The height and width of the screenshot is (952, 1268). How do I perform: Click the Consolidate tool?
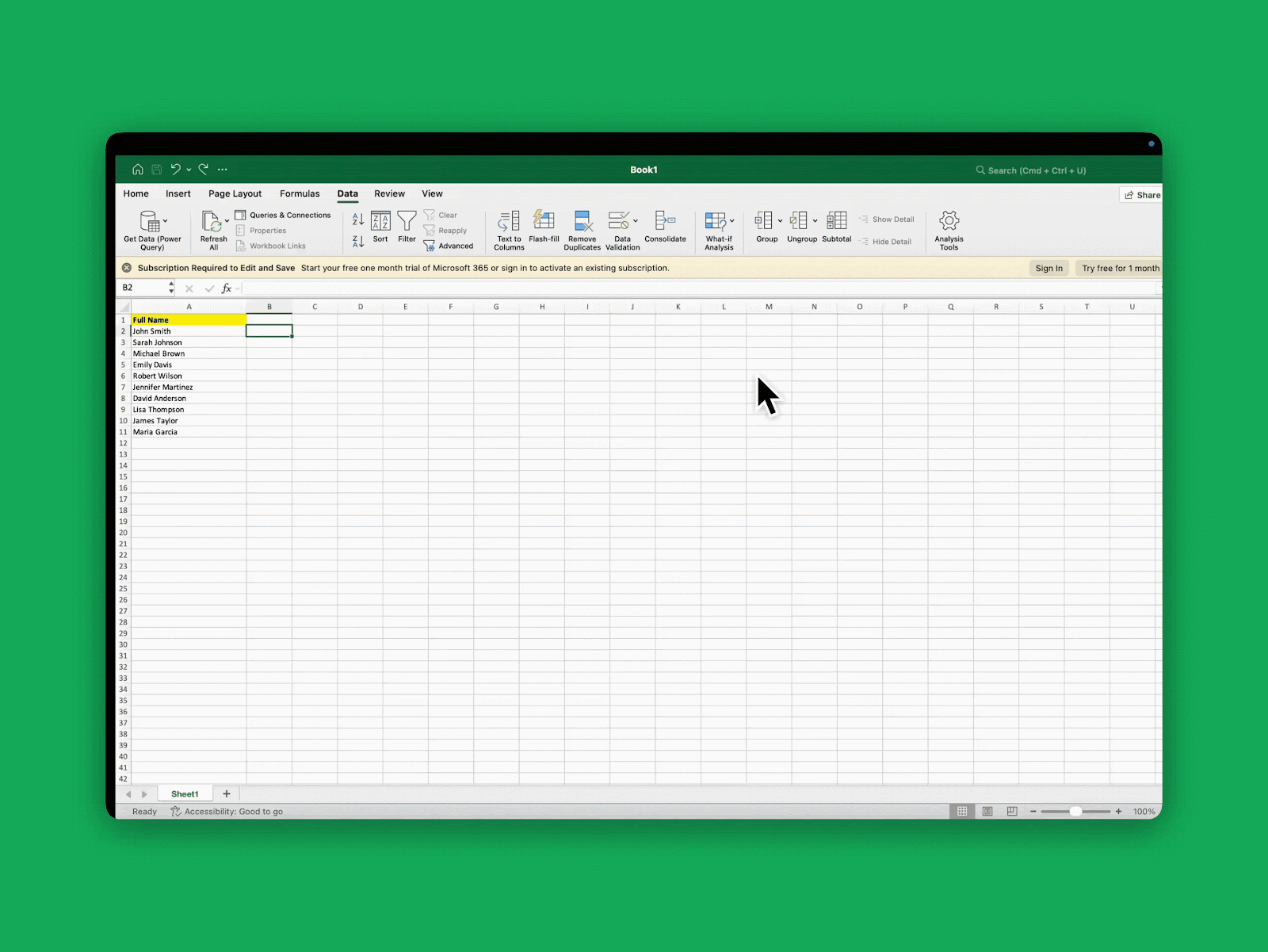[x=666, y=230]
